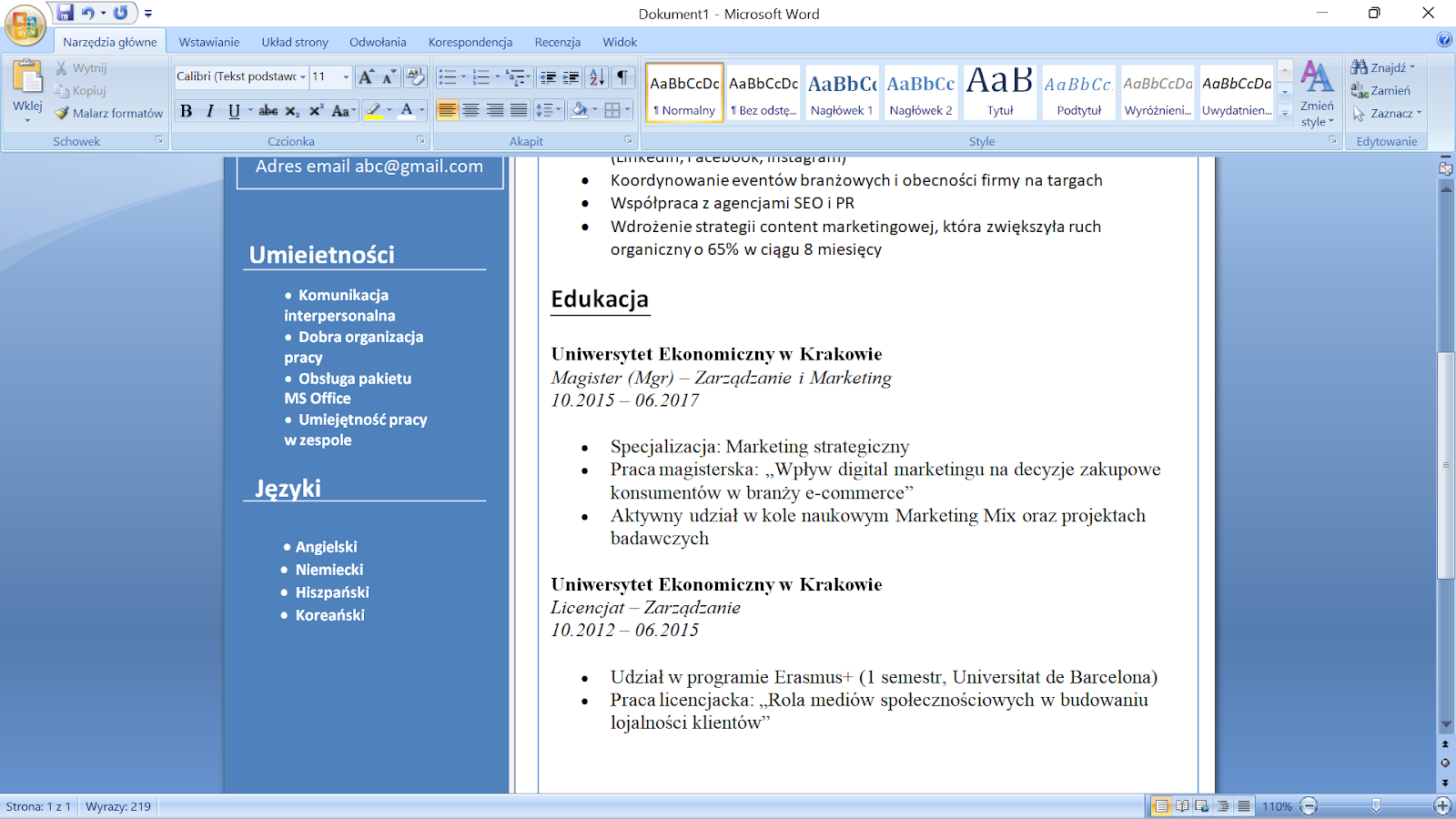Expand the Styles gallery more arrow

[1285, 113]
